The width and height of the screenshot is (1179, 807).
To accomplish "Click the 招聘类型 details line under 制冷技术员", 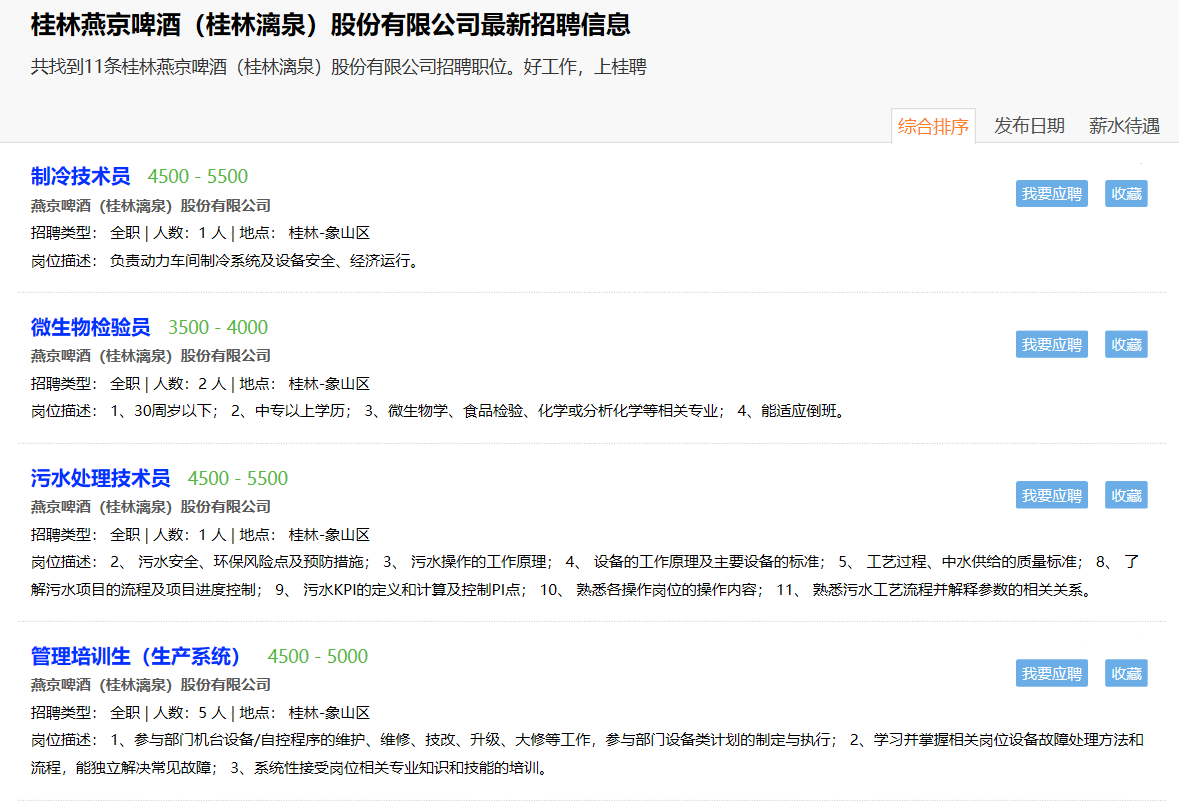I will click(201, 233).
